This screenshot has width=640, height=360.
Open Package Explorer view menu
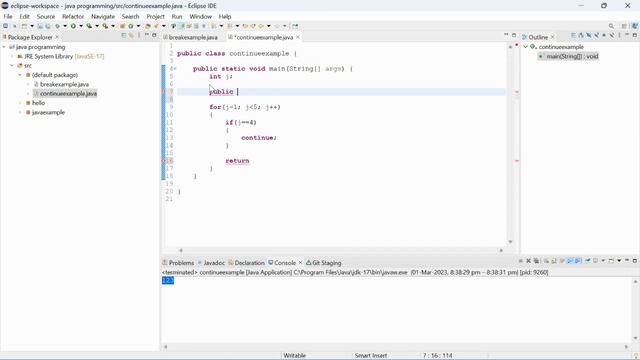click(x=139, y=36)
